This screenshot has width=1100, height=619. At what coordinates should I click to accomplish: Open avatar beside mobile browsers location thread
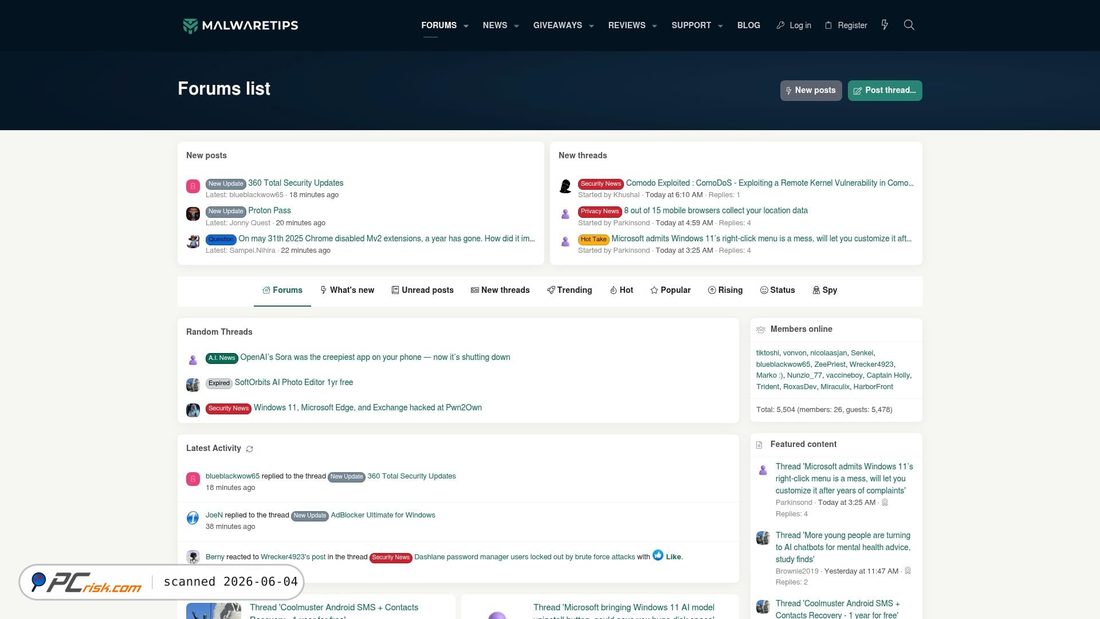coord(565,213)
